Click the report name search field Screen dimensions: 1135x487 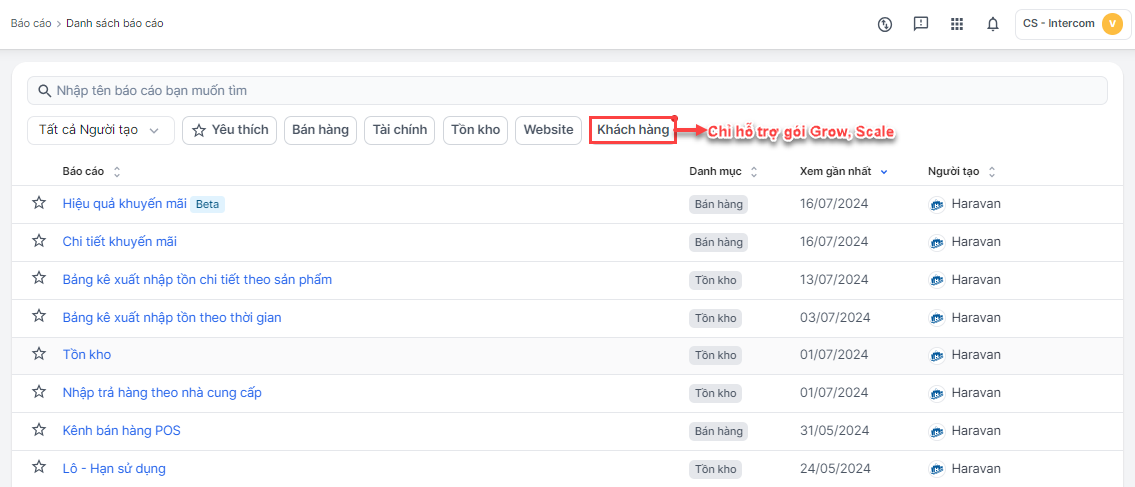click(568, 90)
